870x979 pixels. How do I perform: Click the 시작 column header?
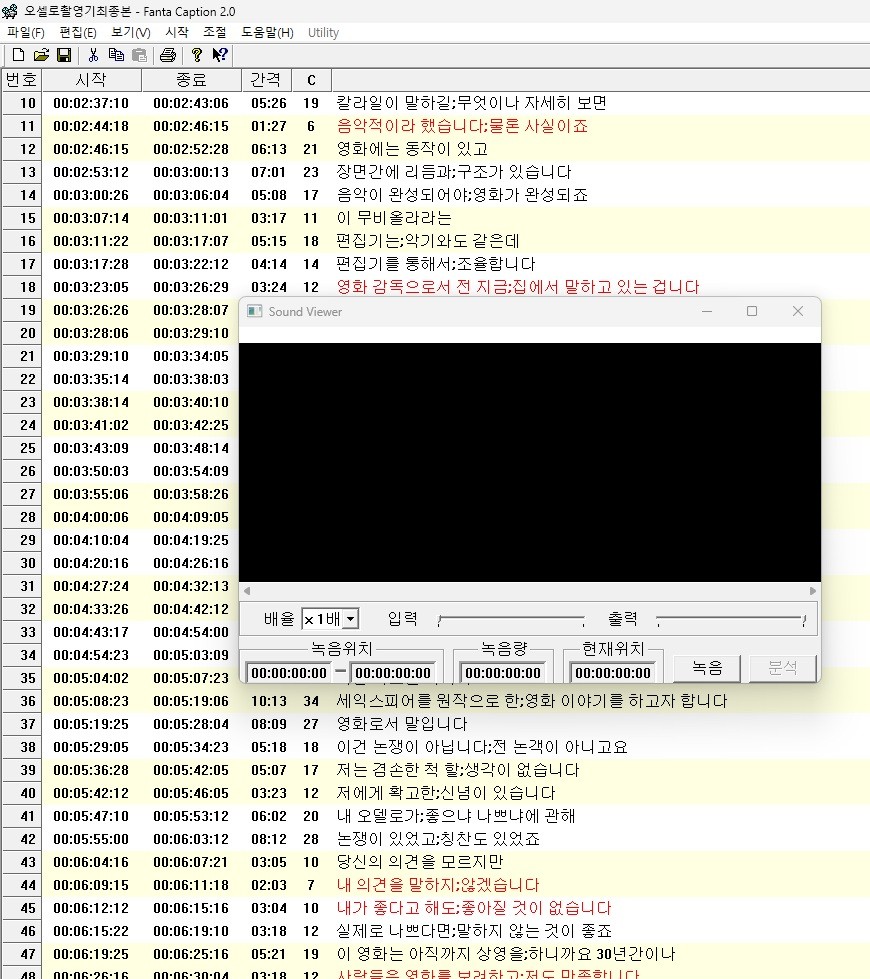(x=91, y=80)
